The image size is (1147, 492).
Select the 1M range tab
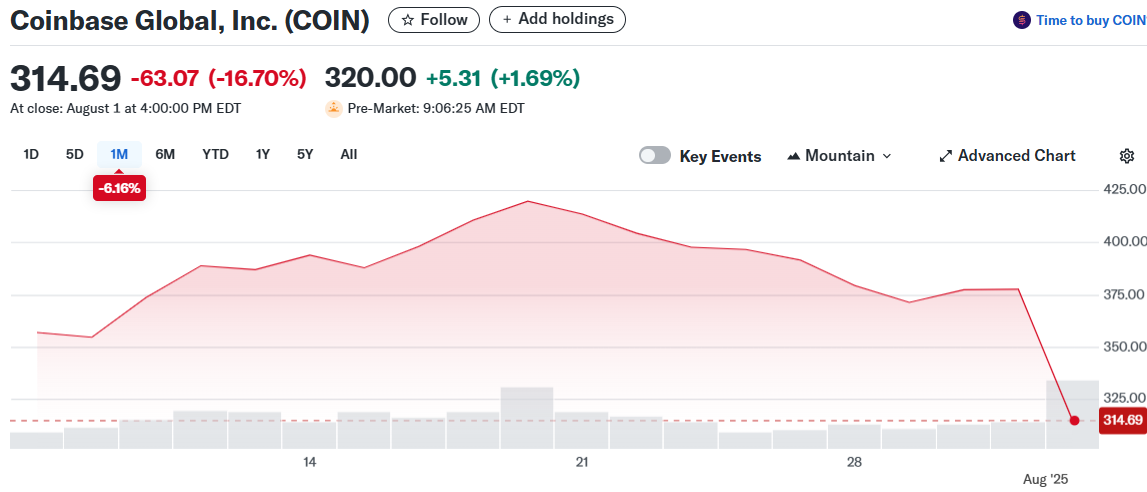(x=119, y=154)
